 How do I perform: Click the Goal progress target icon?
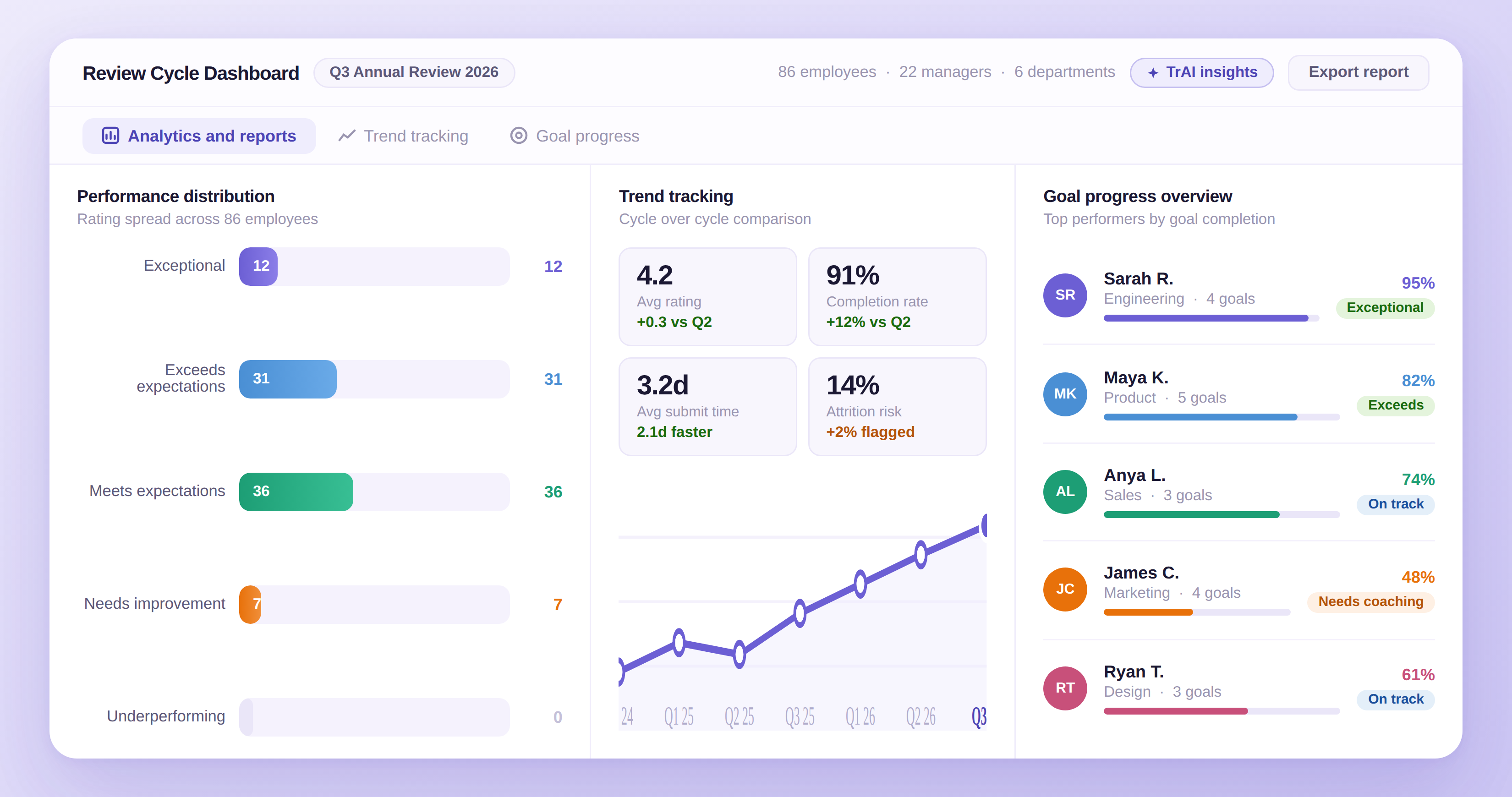pos(519,136)
